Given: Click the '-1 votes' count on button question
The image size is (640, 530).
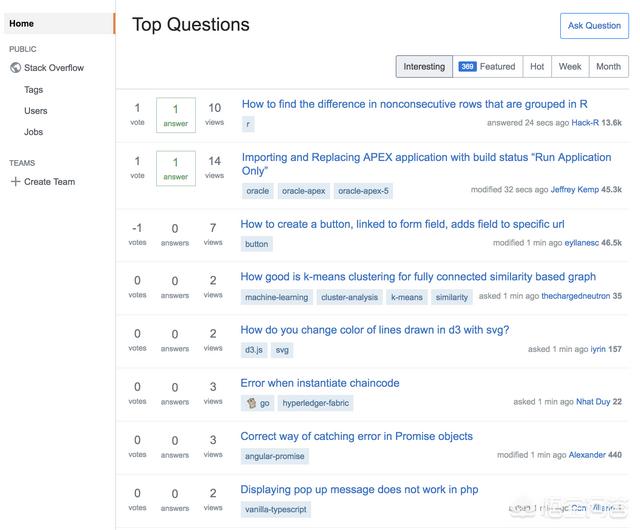Looking at the screenshot, I should tap(137, 234).
